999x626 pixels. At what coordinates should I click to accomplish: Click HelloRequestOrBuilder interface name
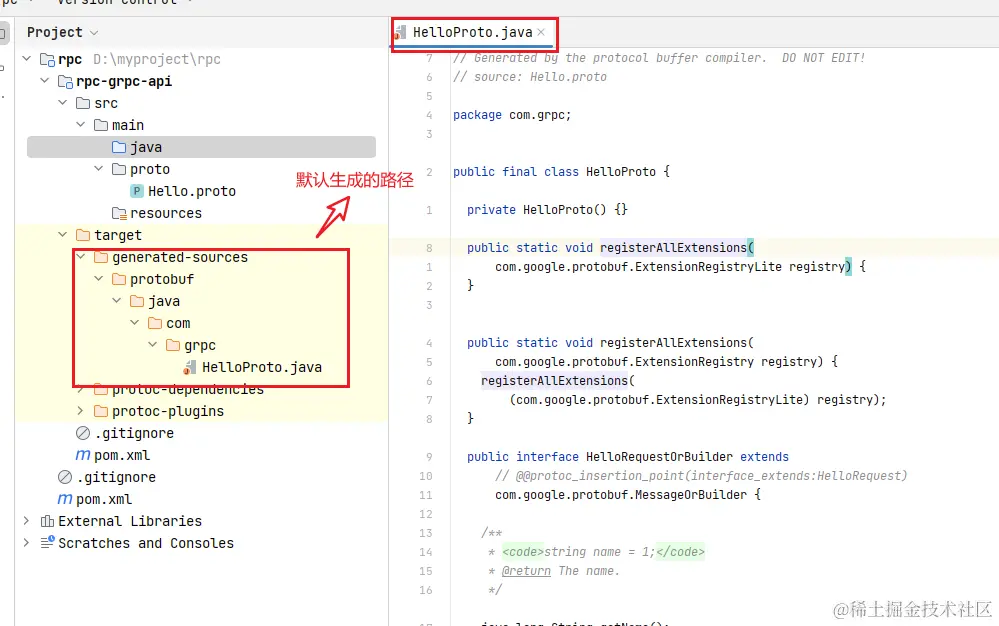(659, 457)
